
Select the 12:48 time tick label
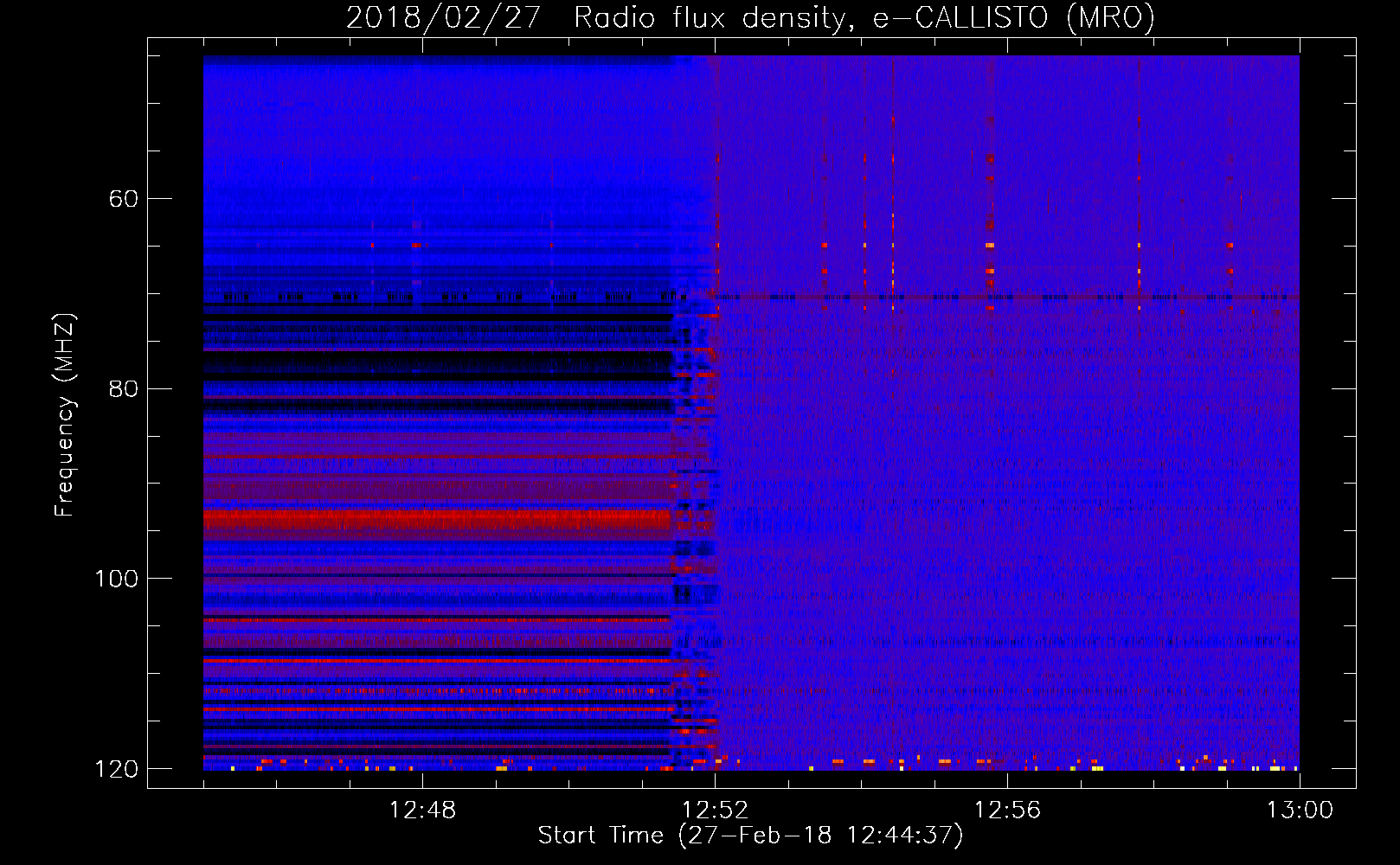point(422,811)
